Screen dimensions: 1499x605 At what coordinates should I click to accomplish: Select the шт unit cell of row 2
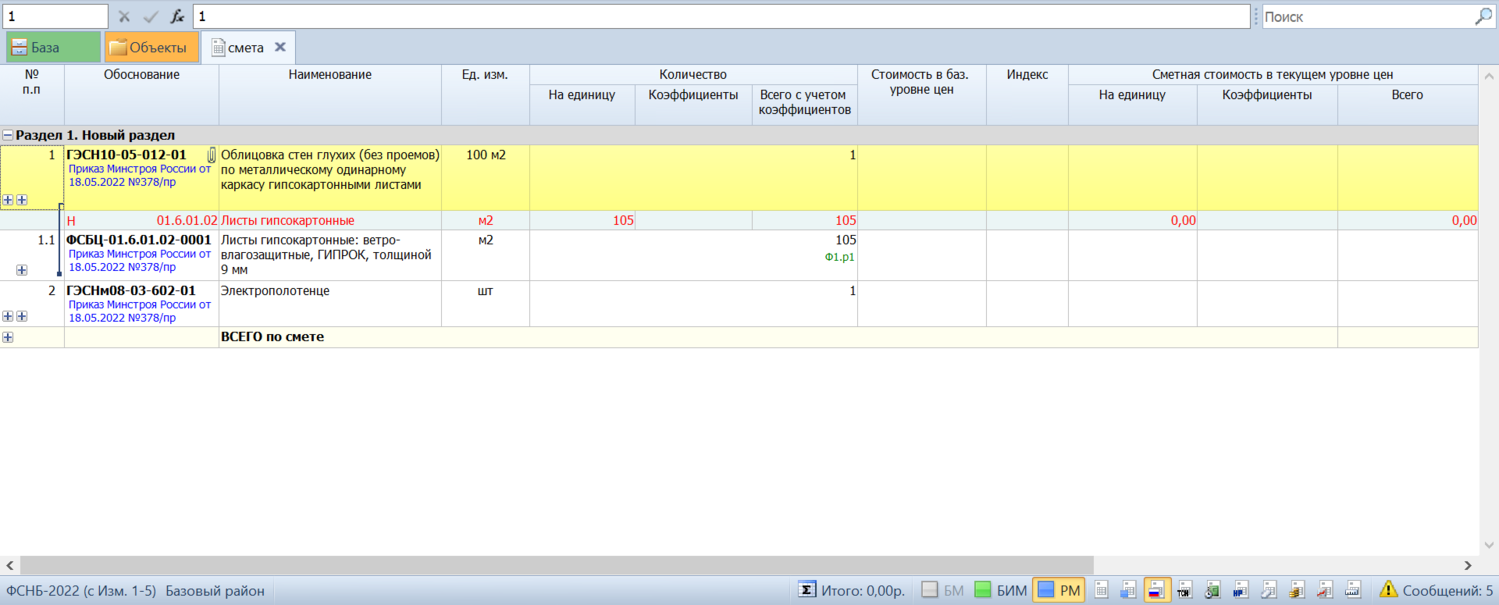(485, 303)
